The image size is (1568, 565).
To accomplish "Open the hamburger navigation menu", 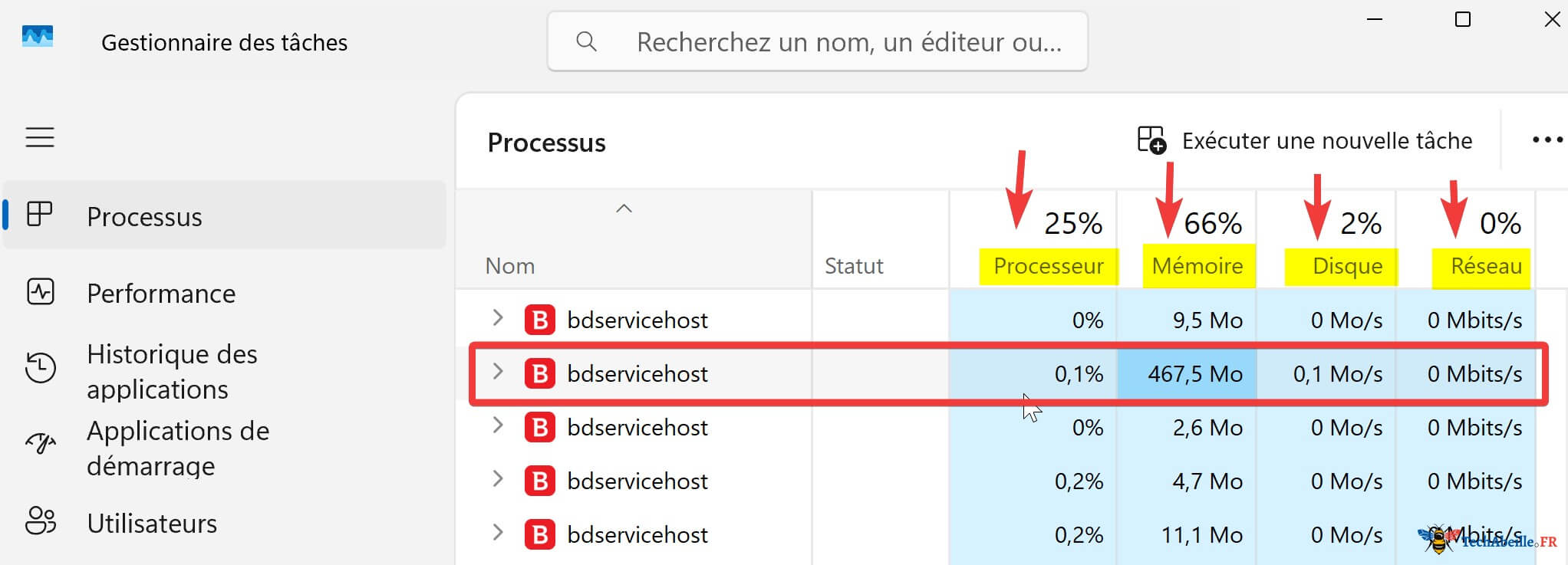I will pyautogui.click(x=40, y=137).
